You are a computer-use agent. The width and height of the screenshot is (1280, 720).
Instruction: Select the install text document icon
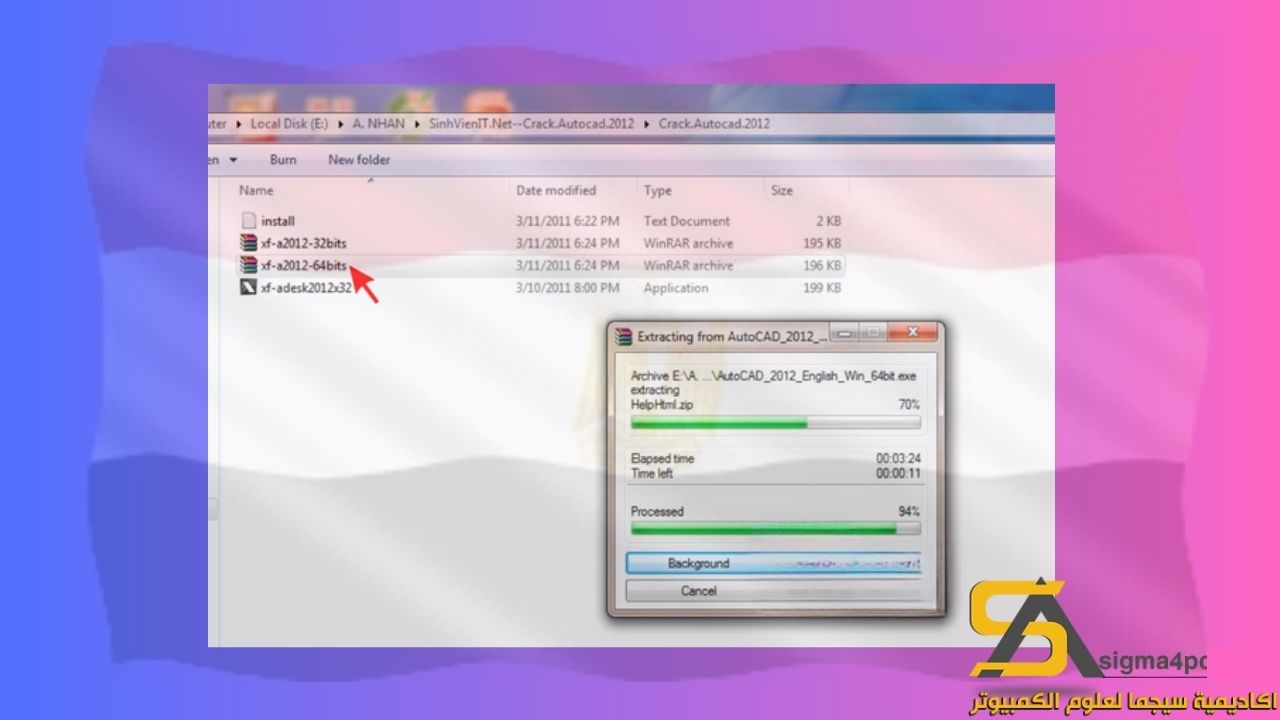coord(249,221)
